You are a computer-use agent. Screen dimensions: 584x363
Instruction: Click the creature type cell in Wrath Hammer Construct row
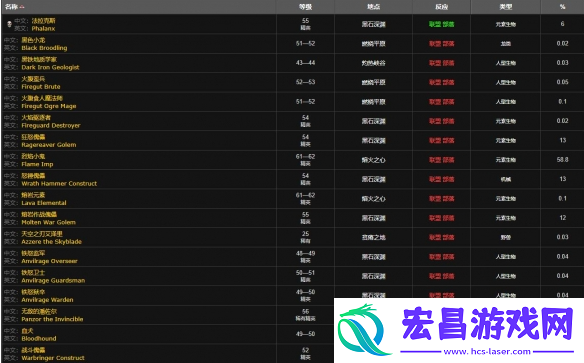[x=506, y=179]
